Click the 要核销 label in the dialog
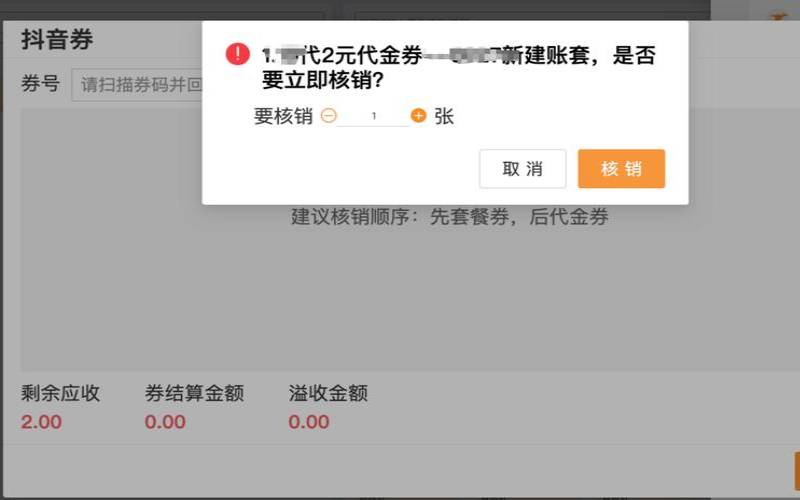The width and height of the screenshot is (800, 500). coord(283,116)
